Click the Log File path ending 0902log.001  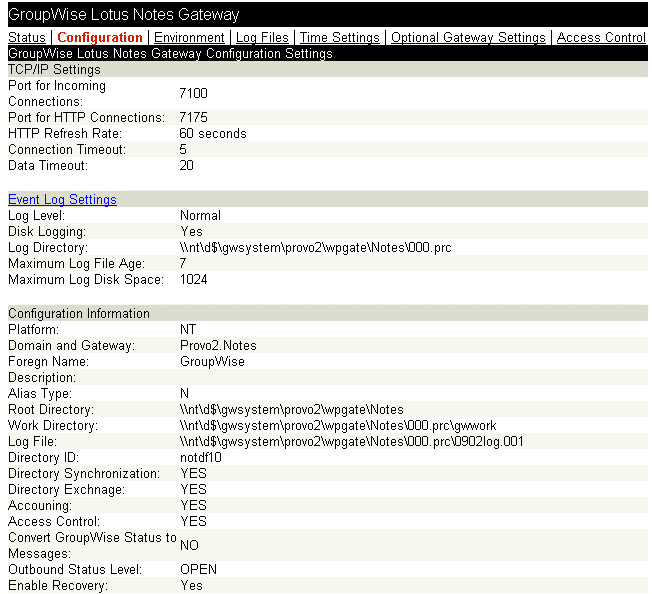coord(352,441)
